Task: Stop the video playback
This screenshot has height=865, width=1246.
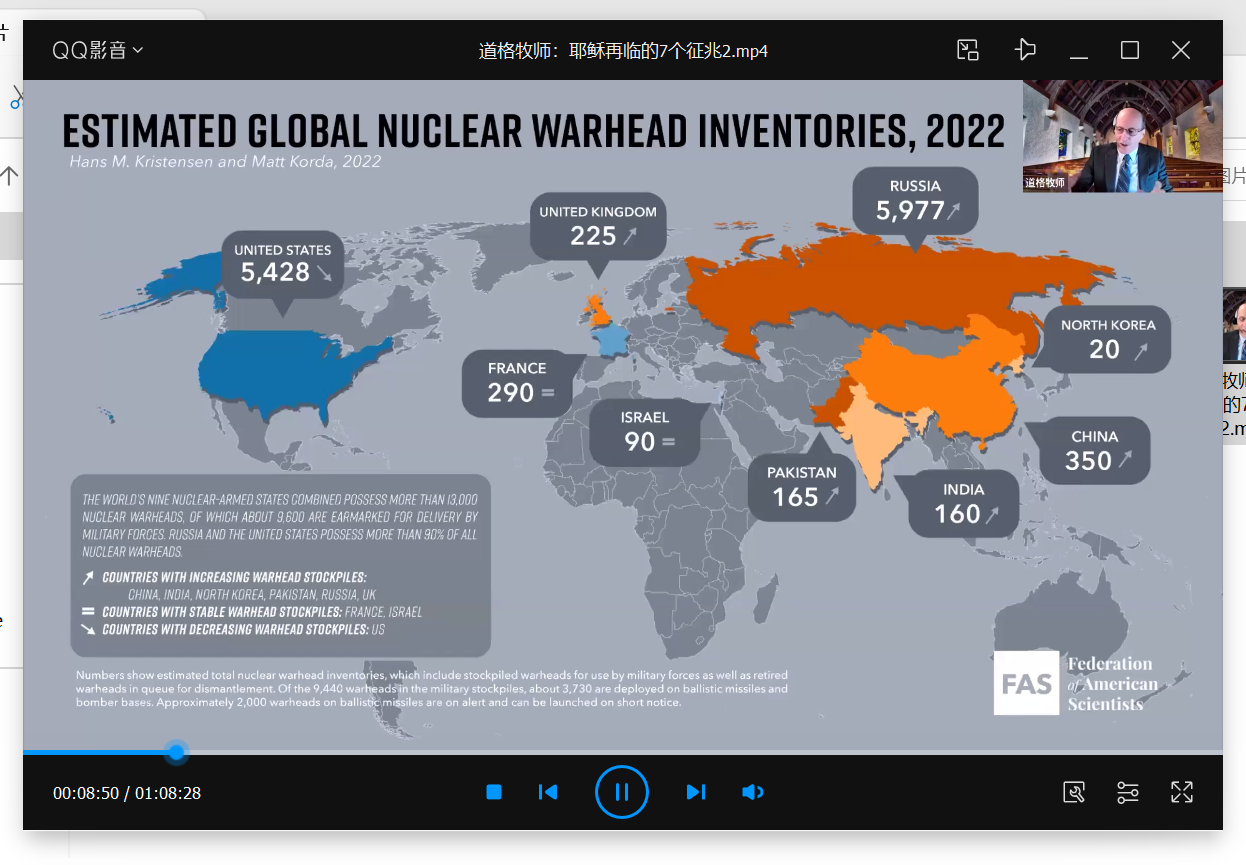Action: point(494,792)
